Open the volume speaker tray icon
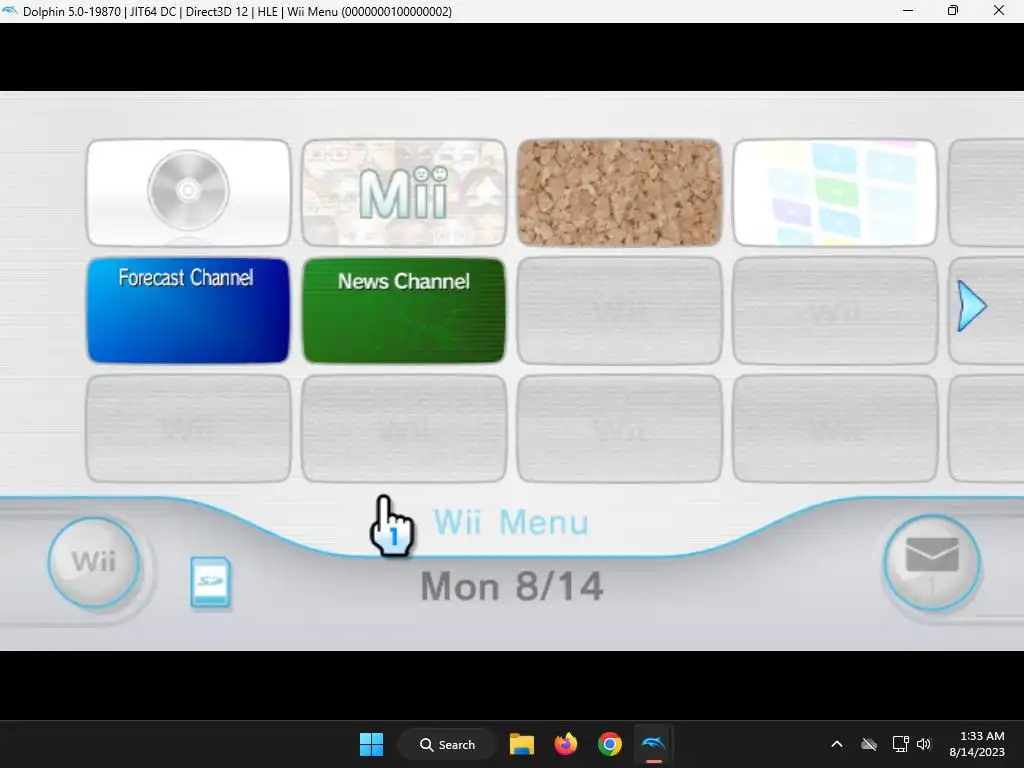The image size is (1024, 768). tap(923, 744)
